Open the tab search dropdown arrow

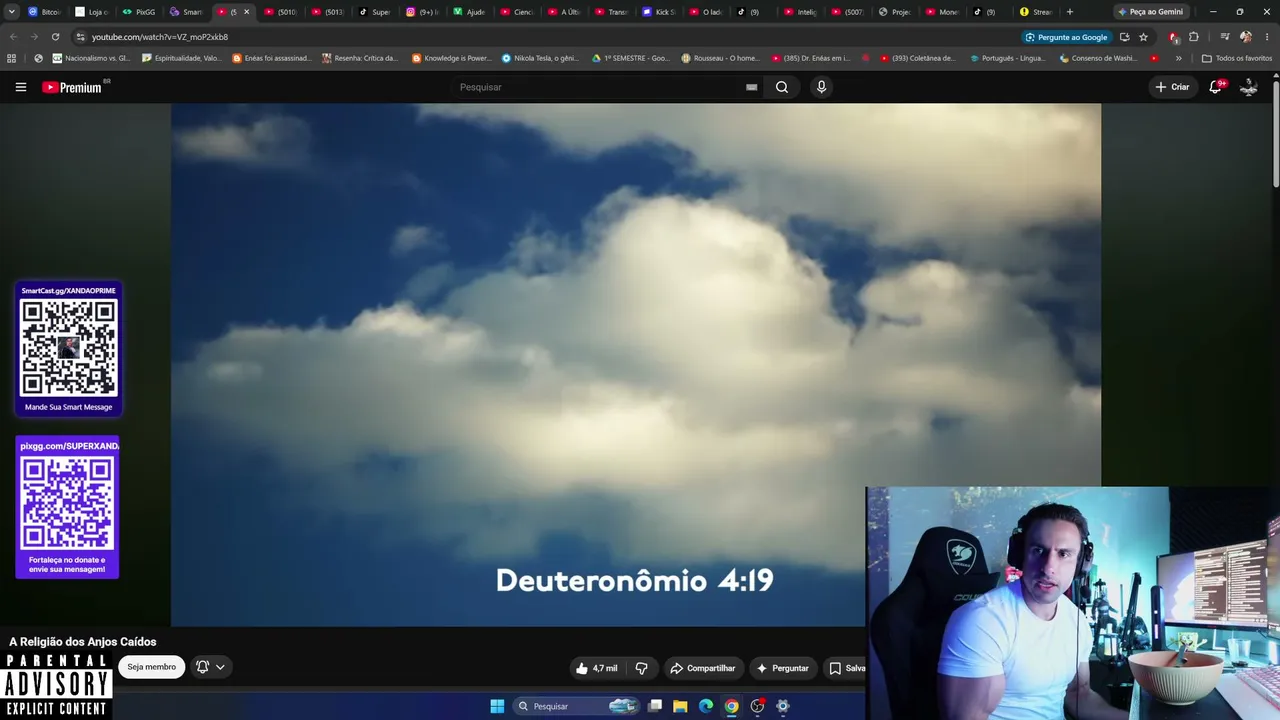12,12
